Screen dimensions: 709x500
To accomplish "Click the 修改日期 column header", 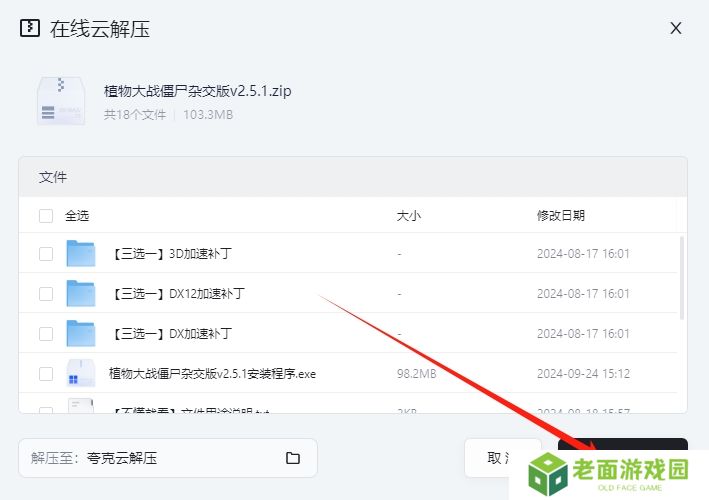I will 561,216.
